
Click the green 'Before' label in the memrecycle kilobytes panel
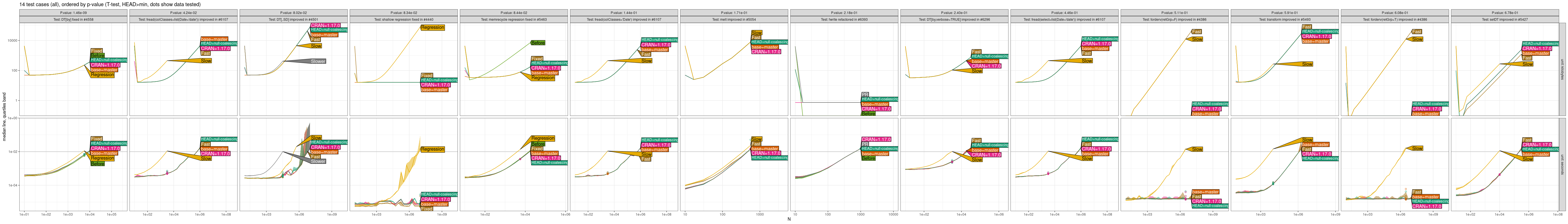coord(538,43)
